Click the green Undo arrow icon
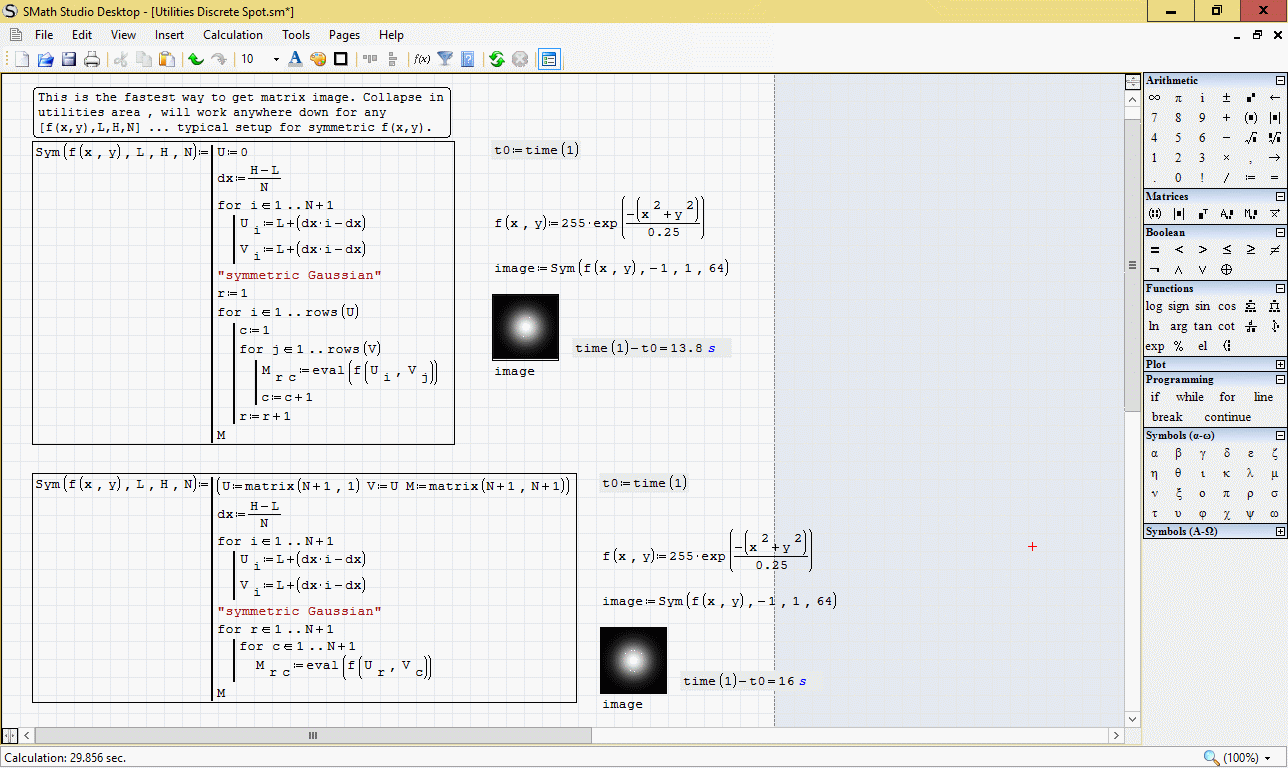This screenshot has width=1288, height=768. coord(196,60)
